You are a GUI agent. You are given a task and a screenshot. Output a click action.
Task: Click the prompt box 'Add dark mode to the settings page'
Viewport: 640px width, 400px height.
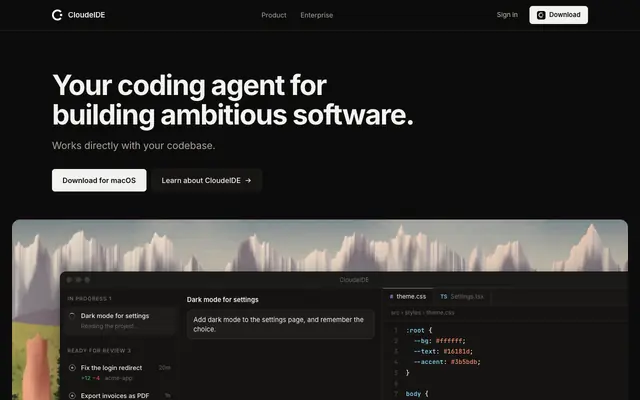pos(280,324)
